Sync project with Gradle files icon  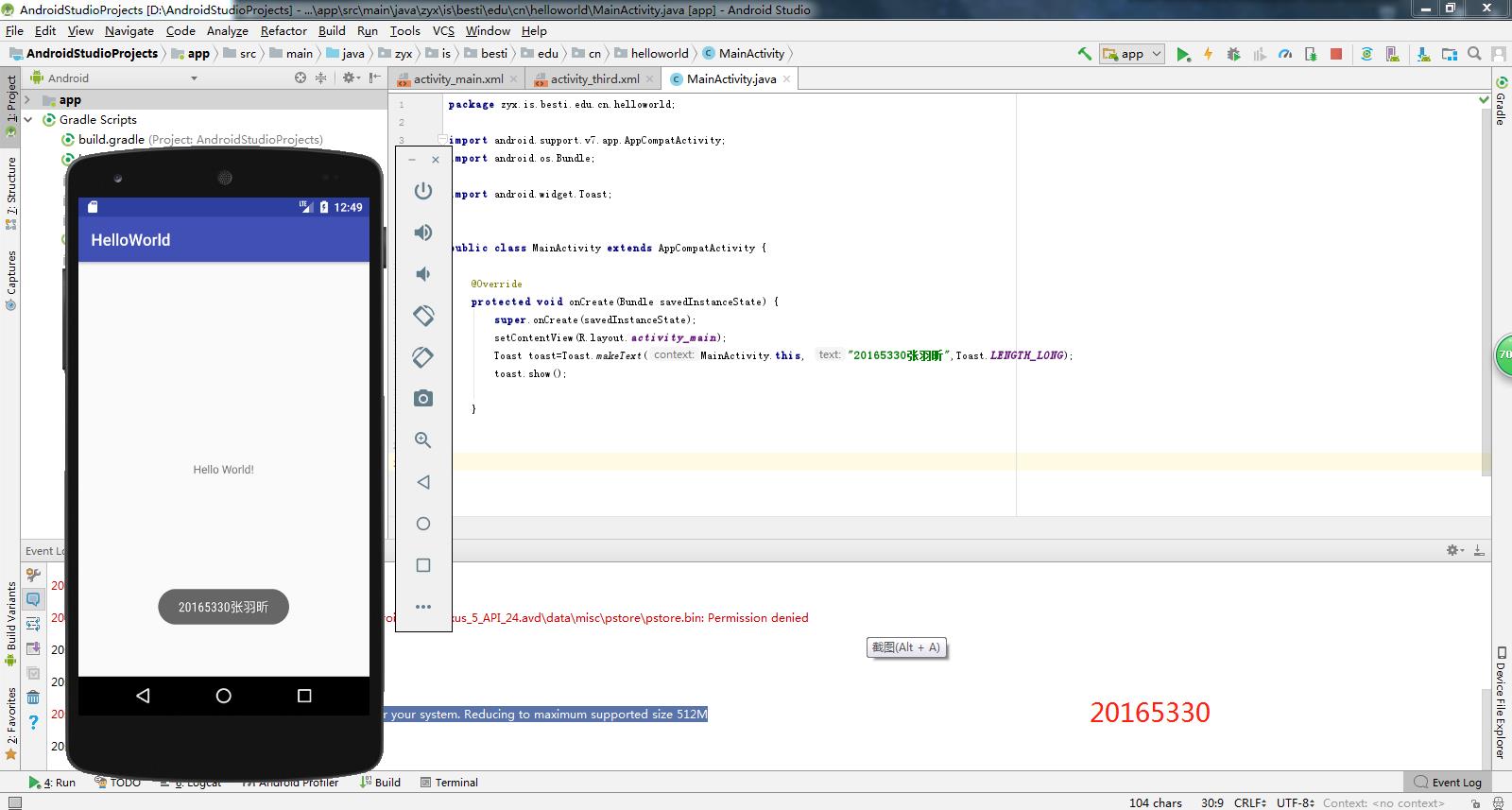(1366, 54)
